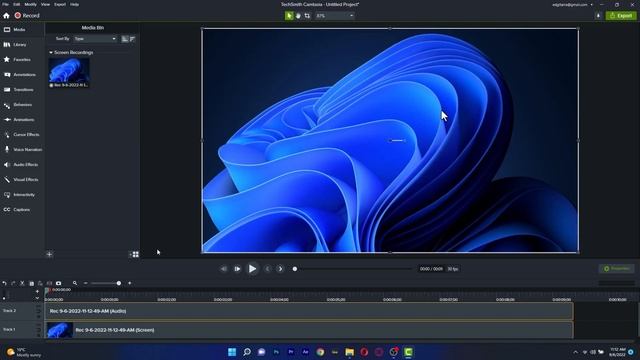Click the Undo icon
Image resolution: width=640 pixels, height=360 pixels.
(x=4, y=283)
